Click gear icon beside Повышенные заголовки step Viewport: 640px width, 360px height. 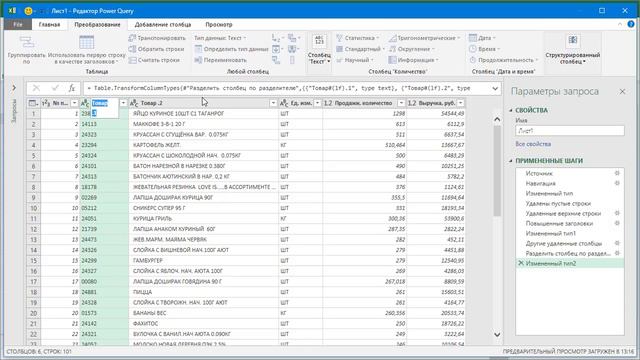pos(617,223)
